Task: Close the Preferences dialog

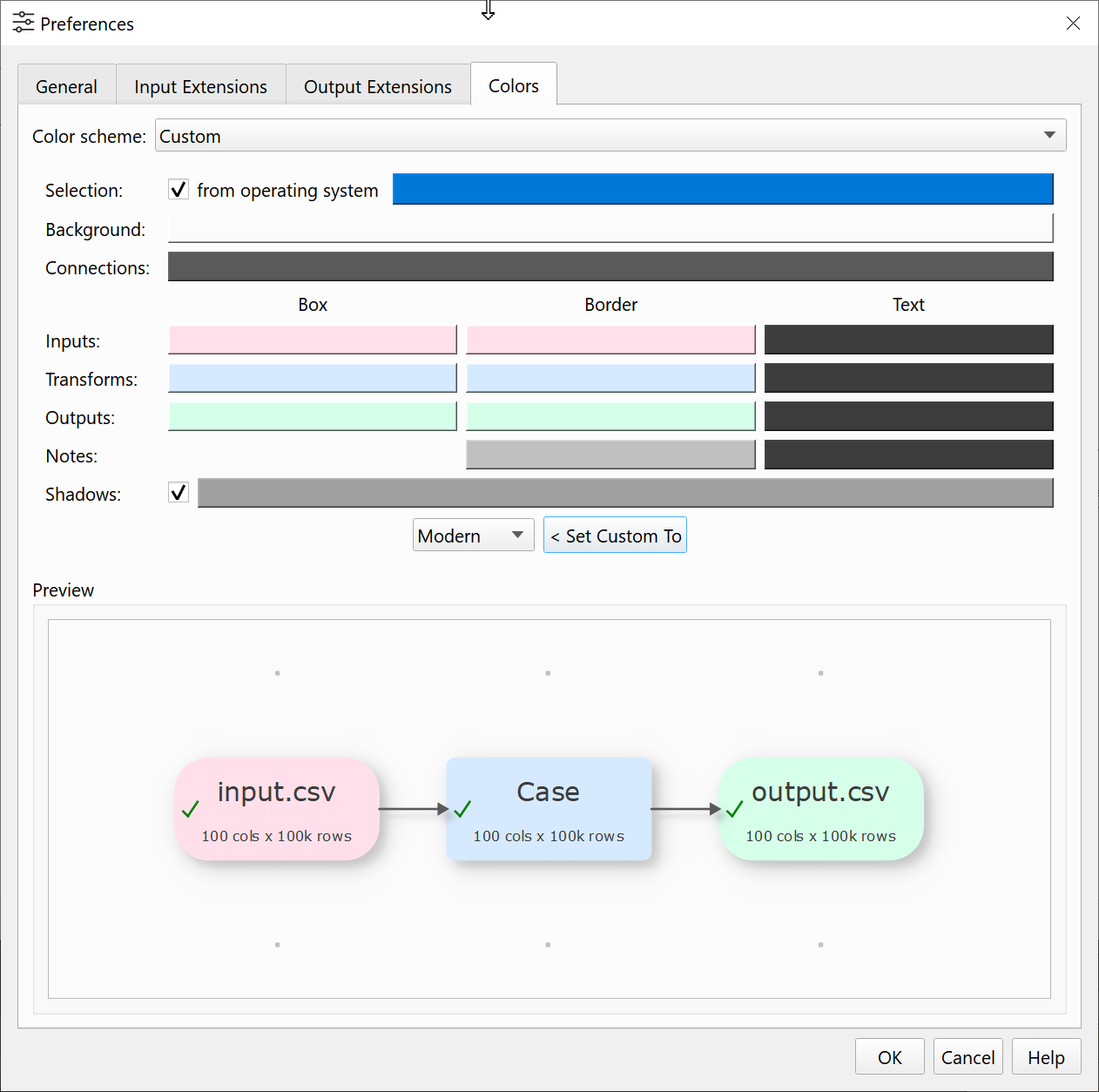Action: [x=1073, y=24]
